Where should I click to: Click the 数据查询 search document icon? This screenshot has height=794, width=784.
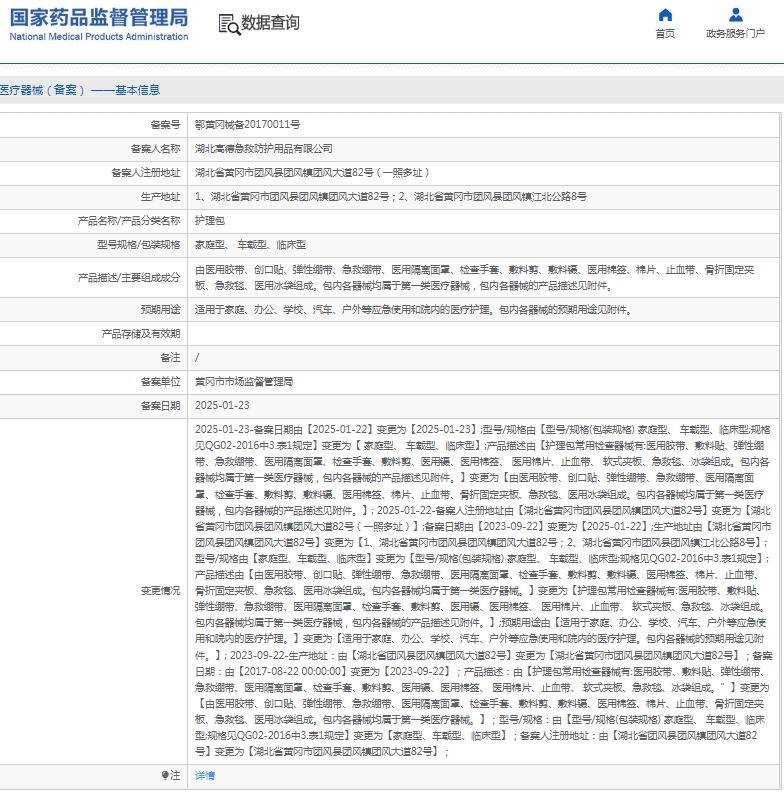point(229,24)
